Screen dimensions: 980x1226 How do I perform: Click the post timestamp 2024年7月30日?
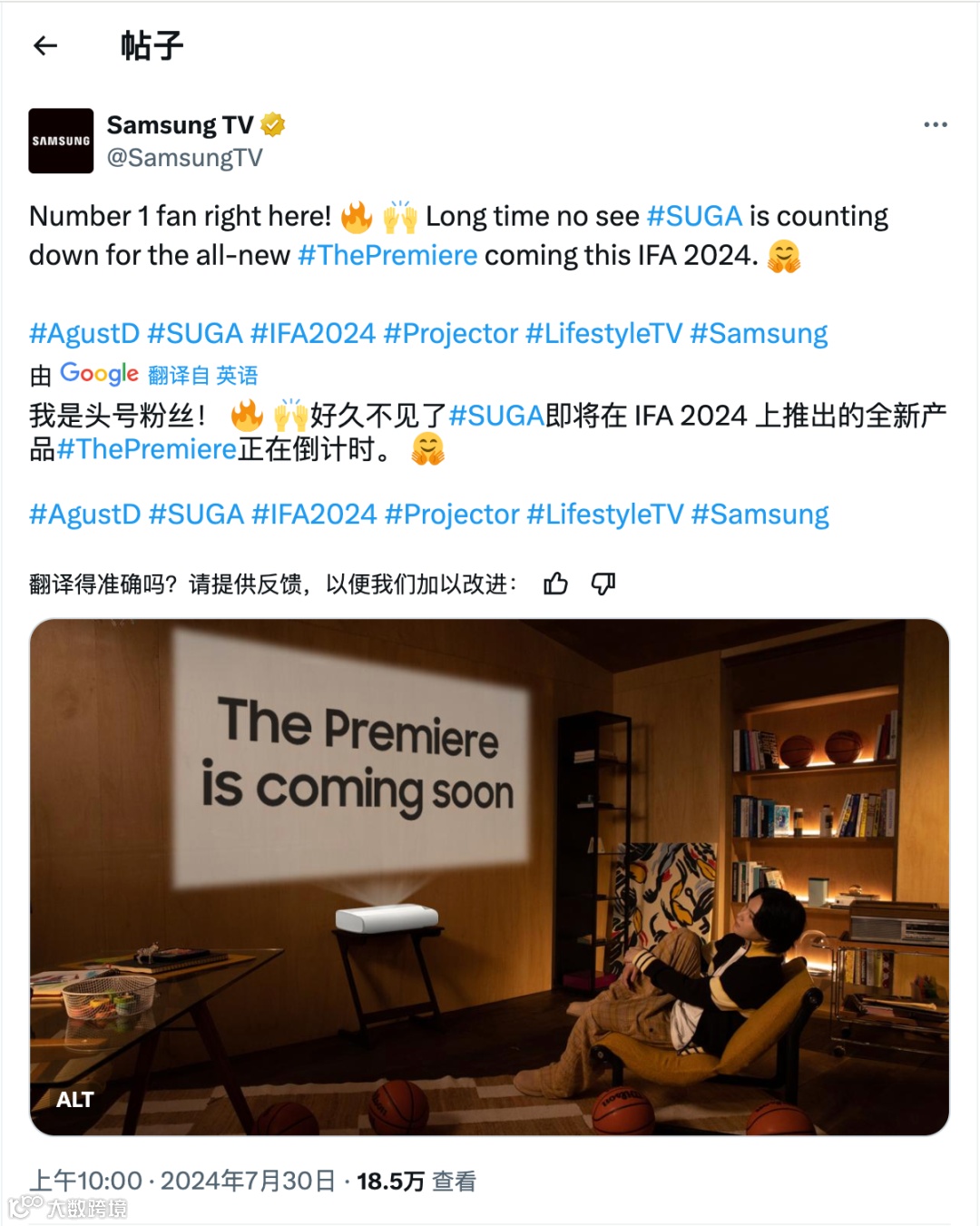coord(247,1181)
